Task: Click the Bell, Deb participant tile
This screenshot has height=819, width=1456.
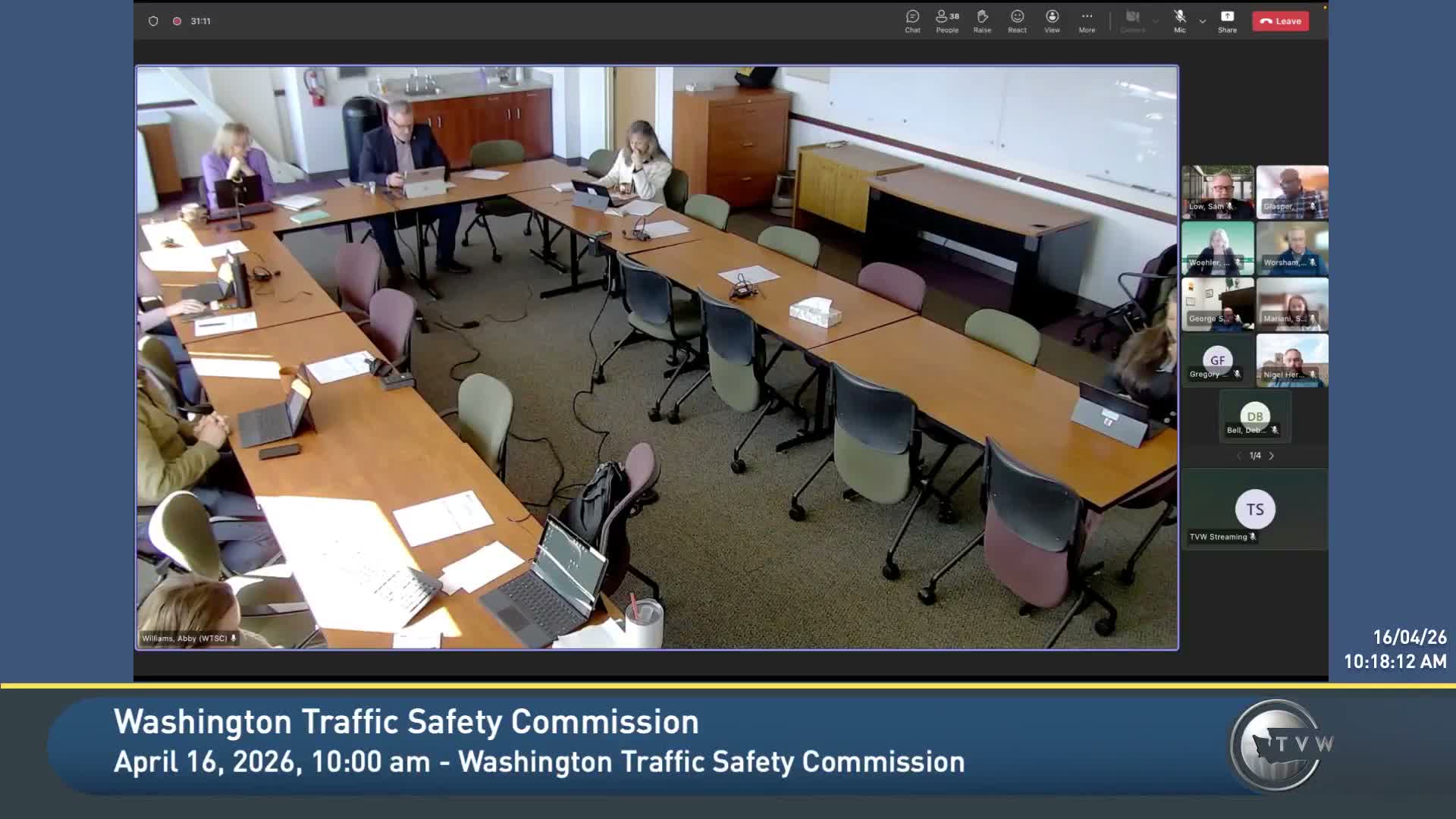Action: (1255, 416)
